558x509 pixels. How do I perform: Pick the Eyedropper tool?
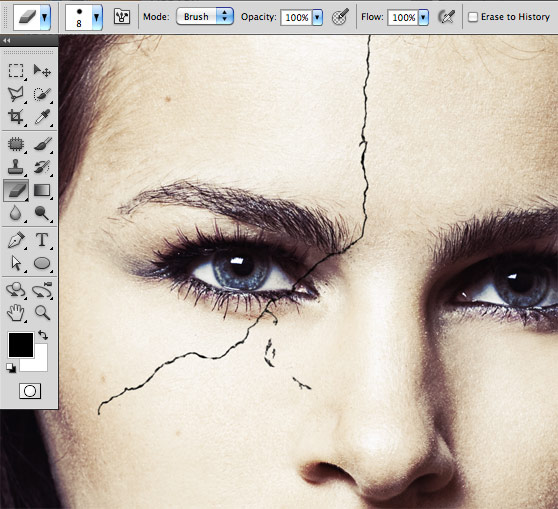(42, 117)
